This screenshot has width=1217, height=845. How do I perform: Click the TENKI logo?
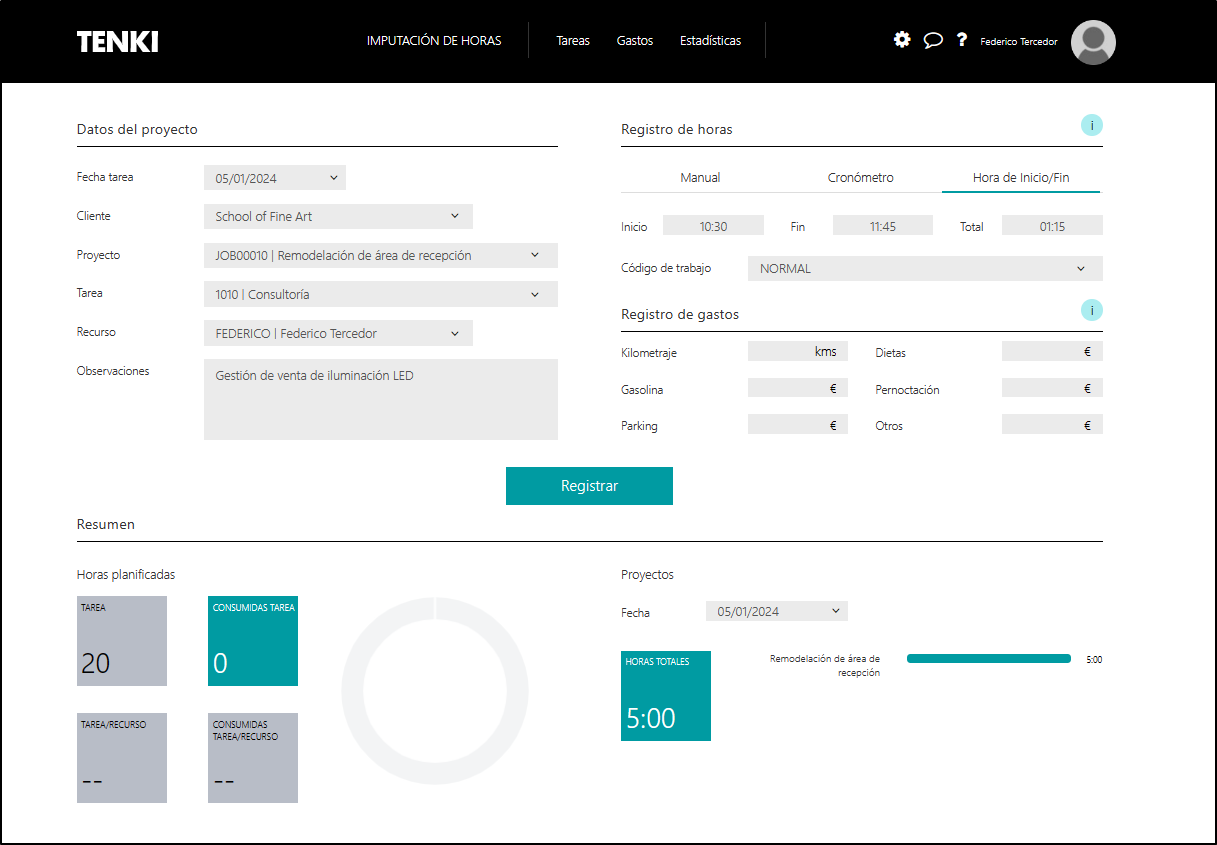[118, 41]
